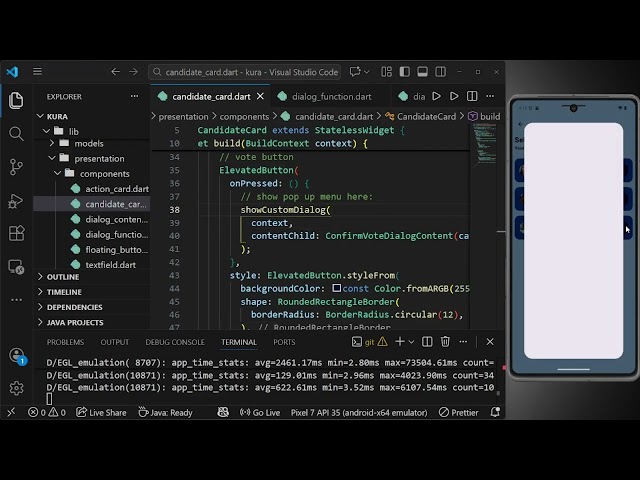This screenshot has width=640, height=480.
Task: Select CandidateCard class in breadcrumb
Action: (426, 117)
